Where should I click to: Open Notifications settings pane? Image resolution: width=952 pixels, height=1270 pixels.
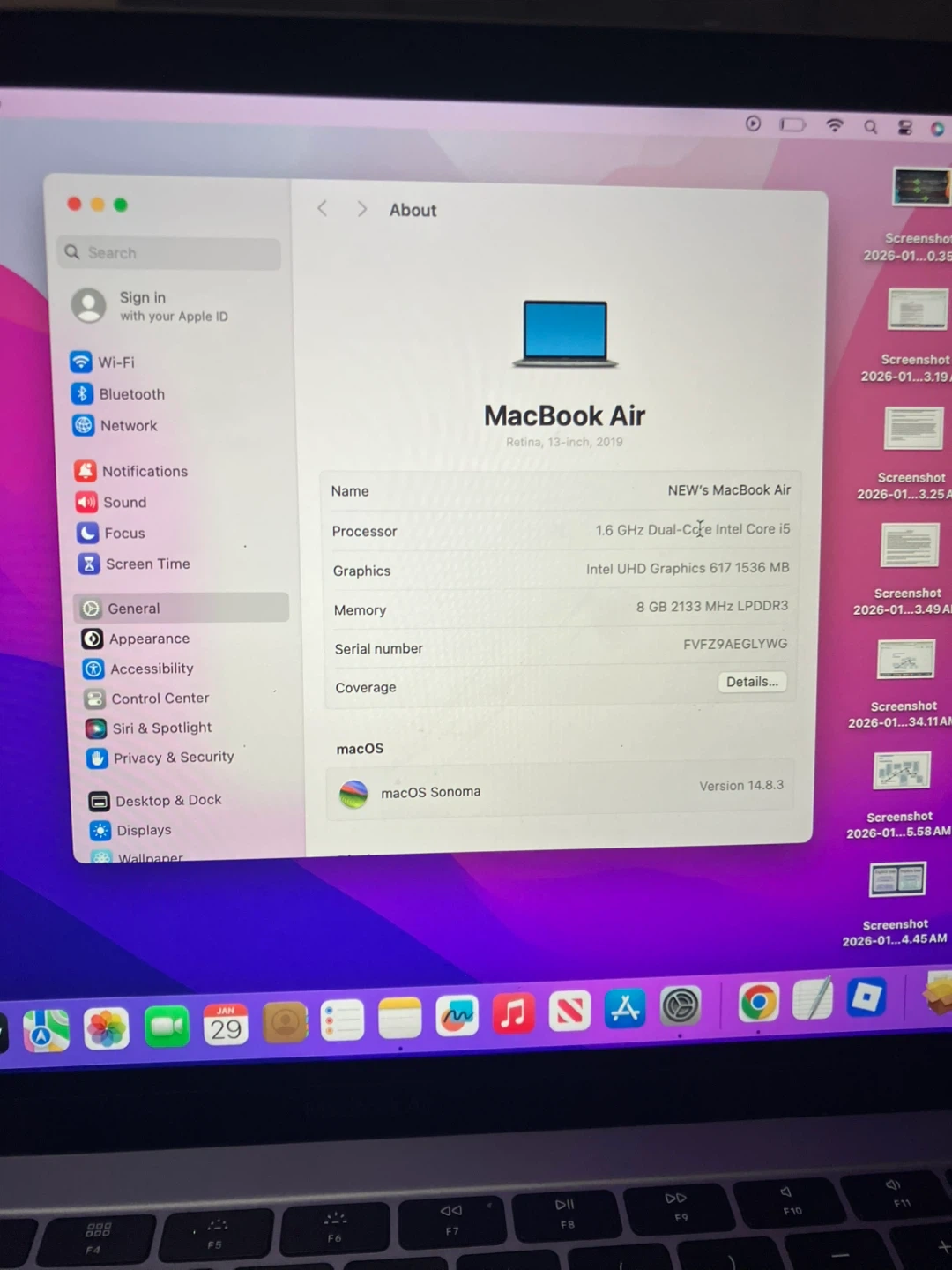144,471
